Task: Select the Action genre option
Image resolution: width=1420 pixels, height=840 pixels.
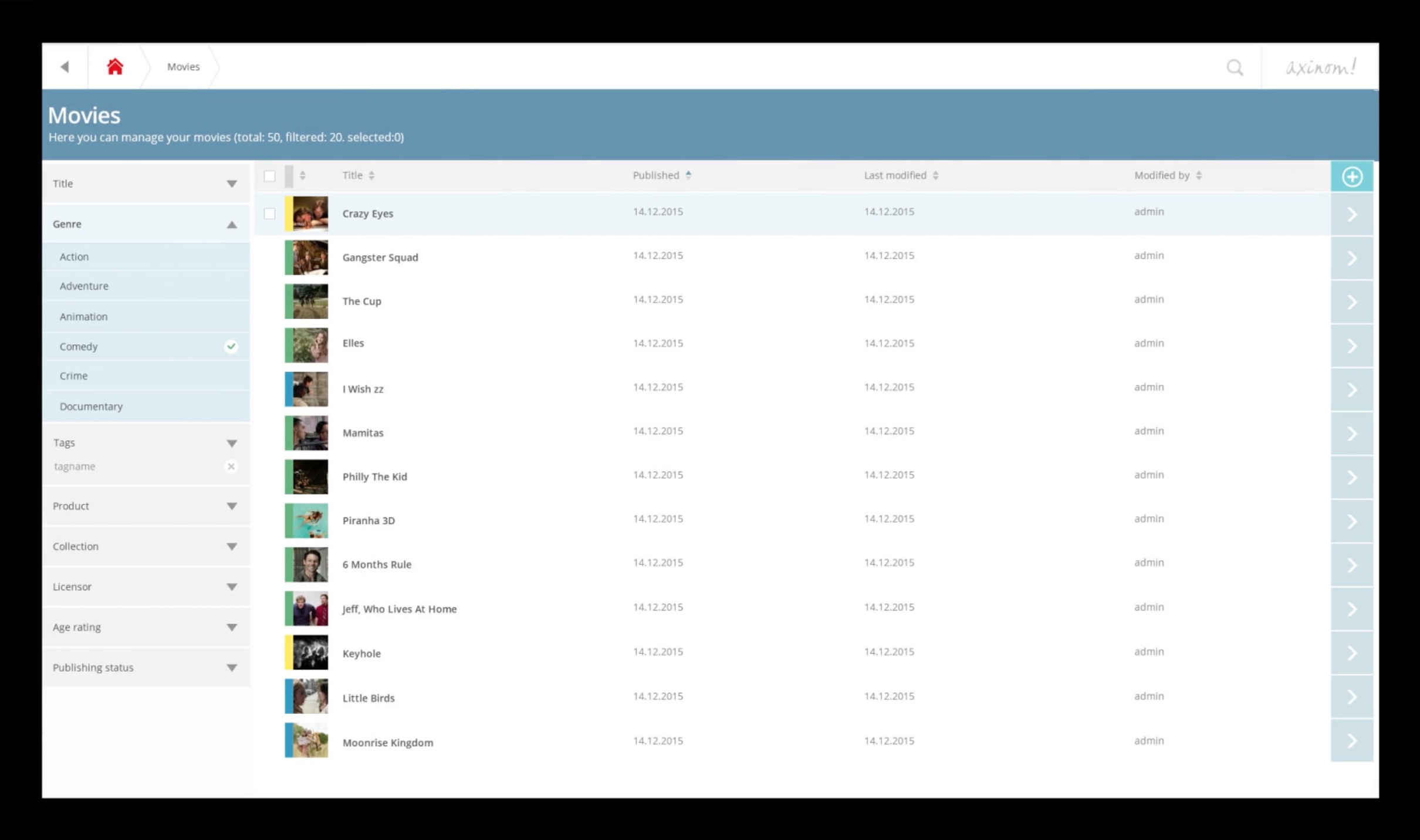Action: coord(74,257)
